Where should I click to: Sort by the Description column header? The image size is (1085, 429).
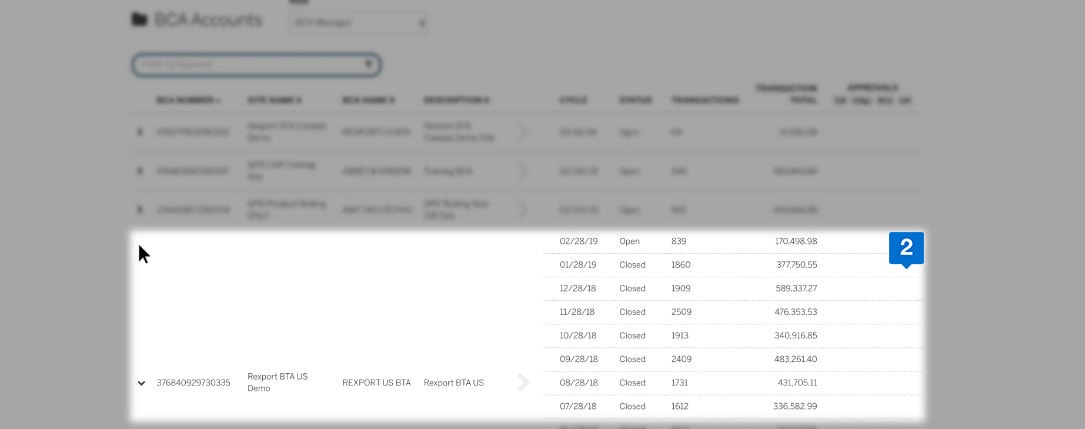(x=456, y=101)
